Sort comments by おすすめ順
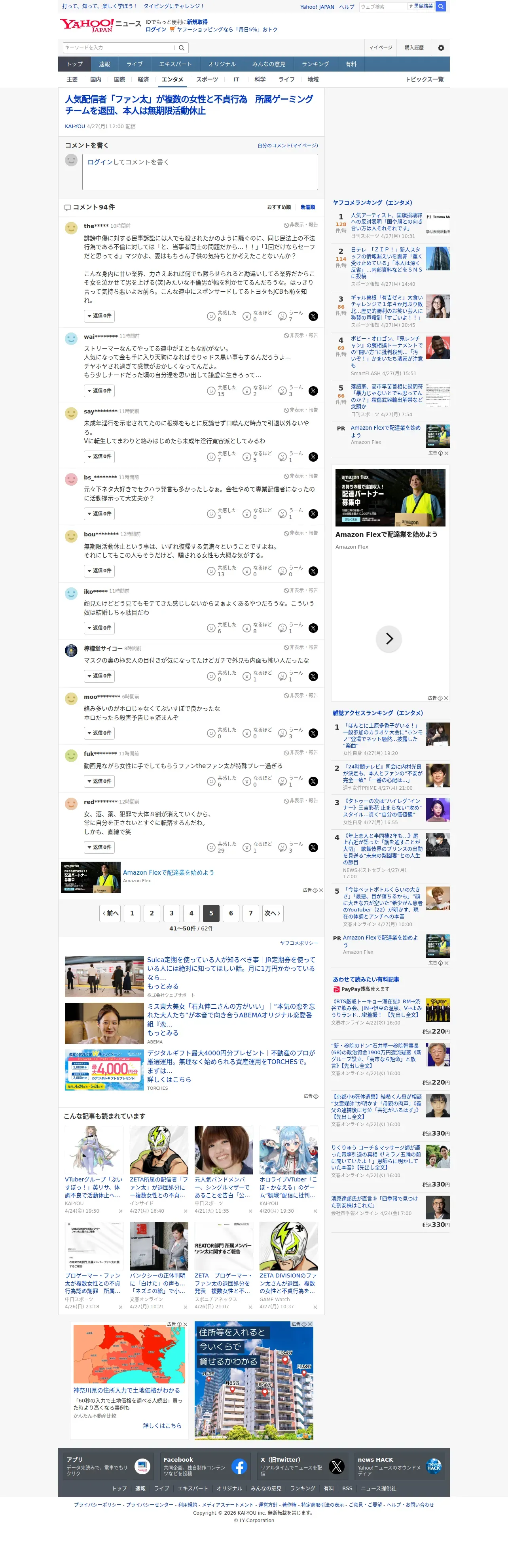 pyautogui.click(x=279, y=207)
